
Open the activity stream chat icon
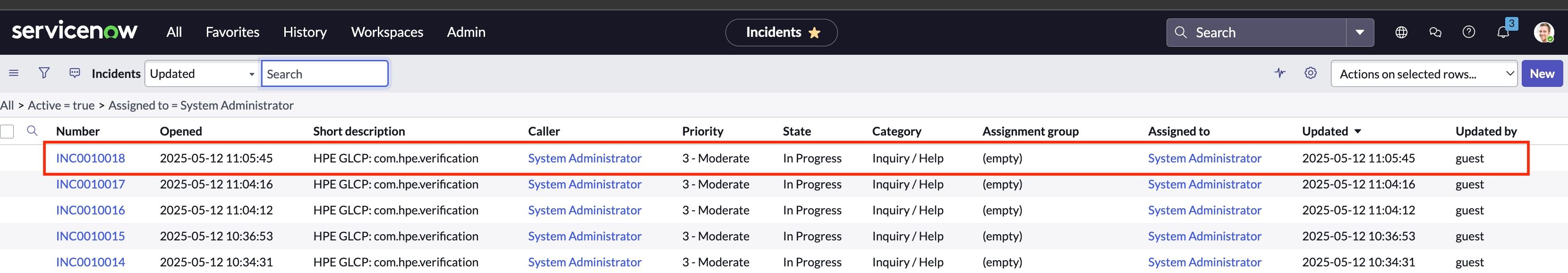click(x=75, y=73)
